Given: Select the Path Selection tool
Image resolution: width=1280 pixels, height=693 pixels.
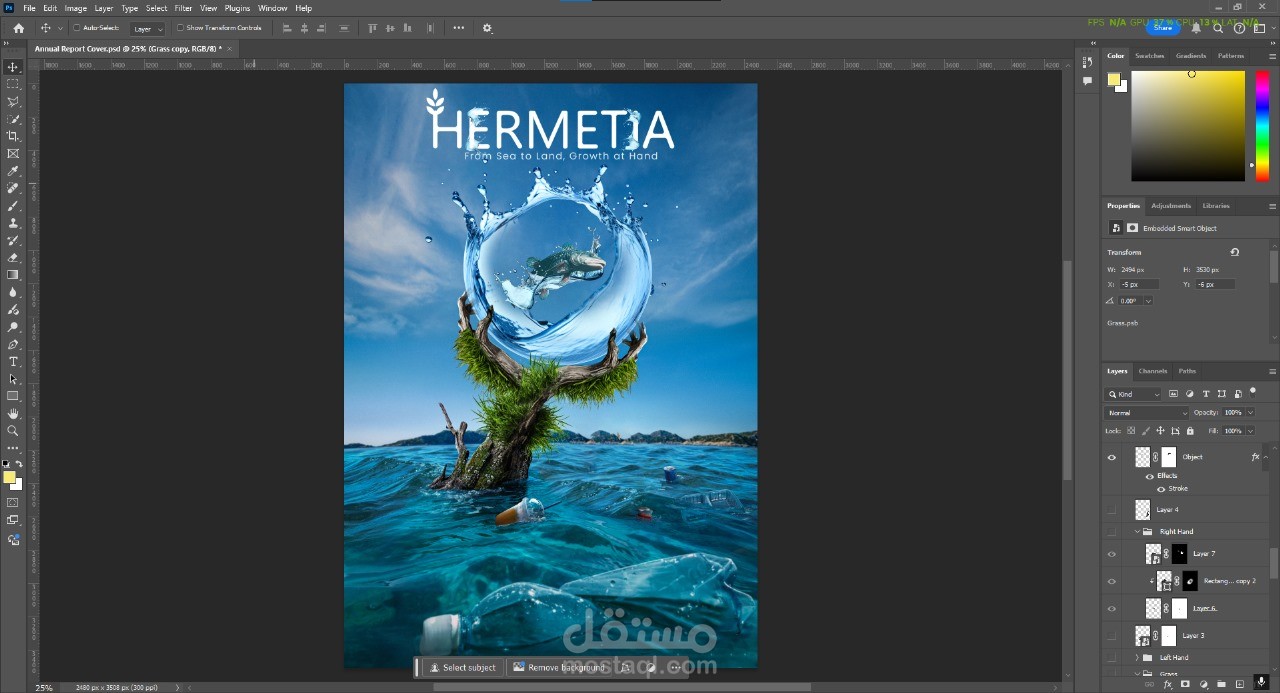Looking at the screenshot, I should pyautogui.click(x=13, y=379).
